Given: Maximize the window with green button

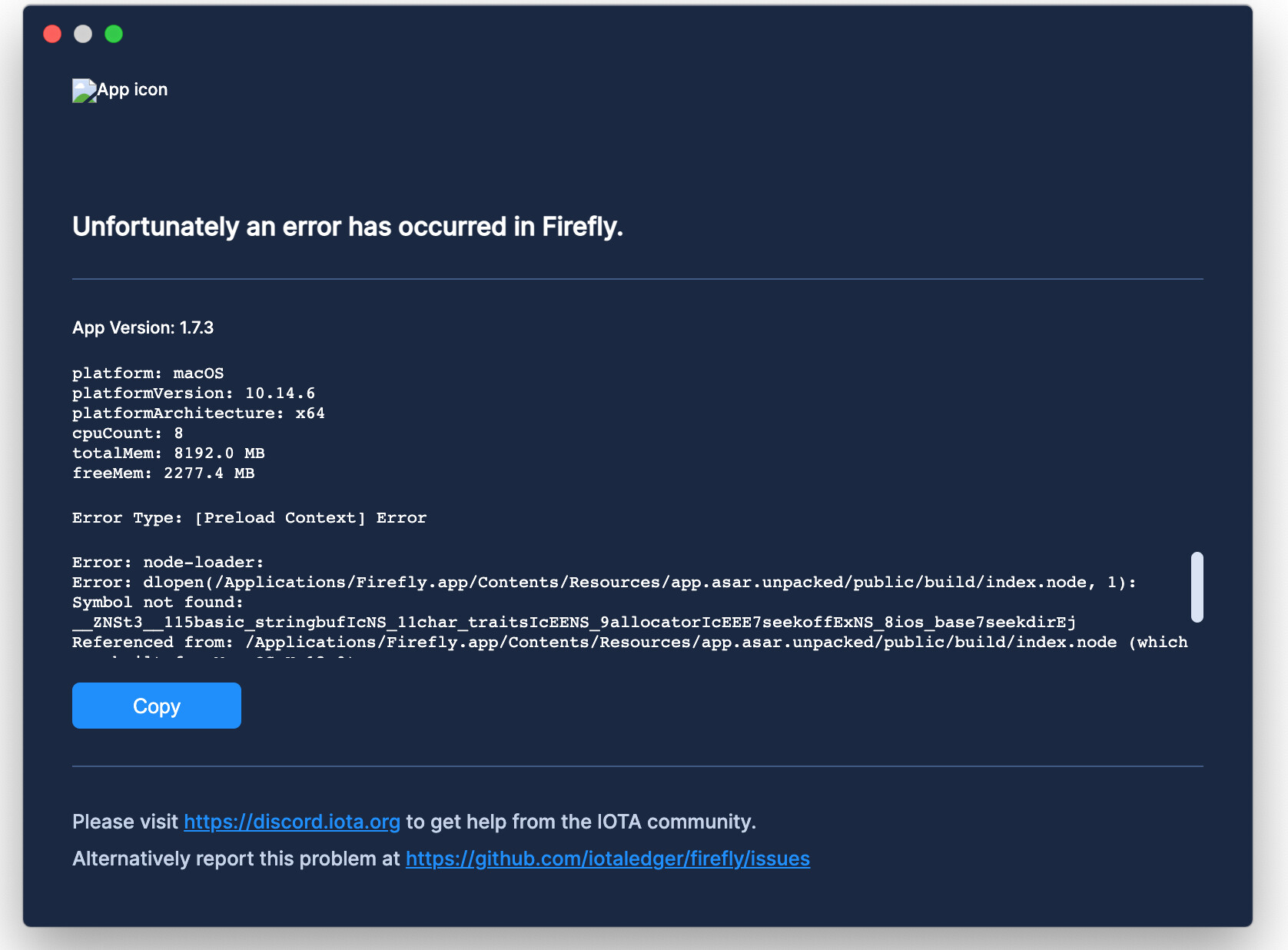Looking at the screenshot, I should pyautogui.click(x=114, y=34).
